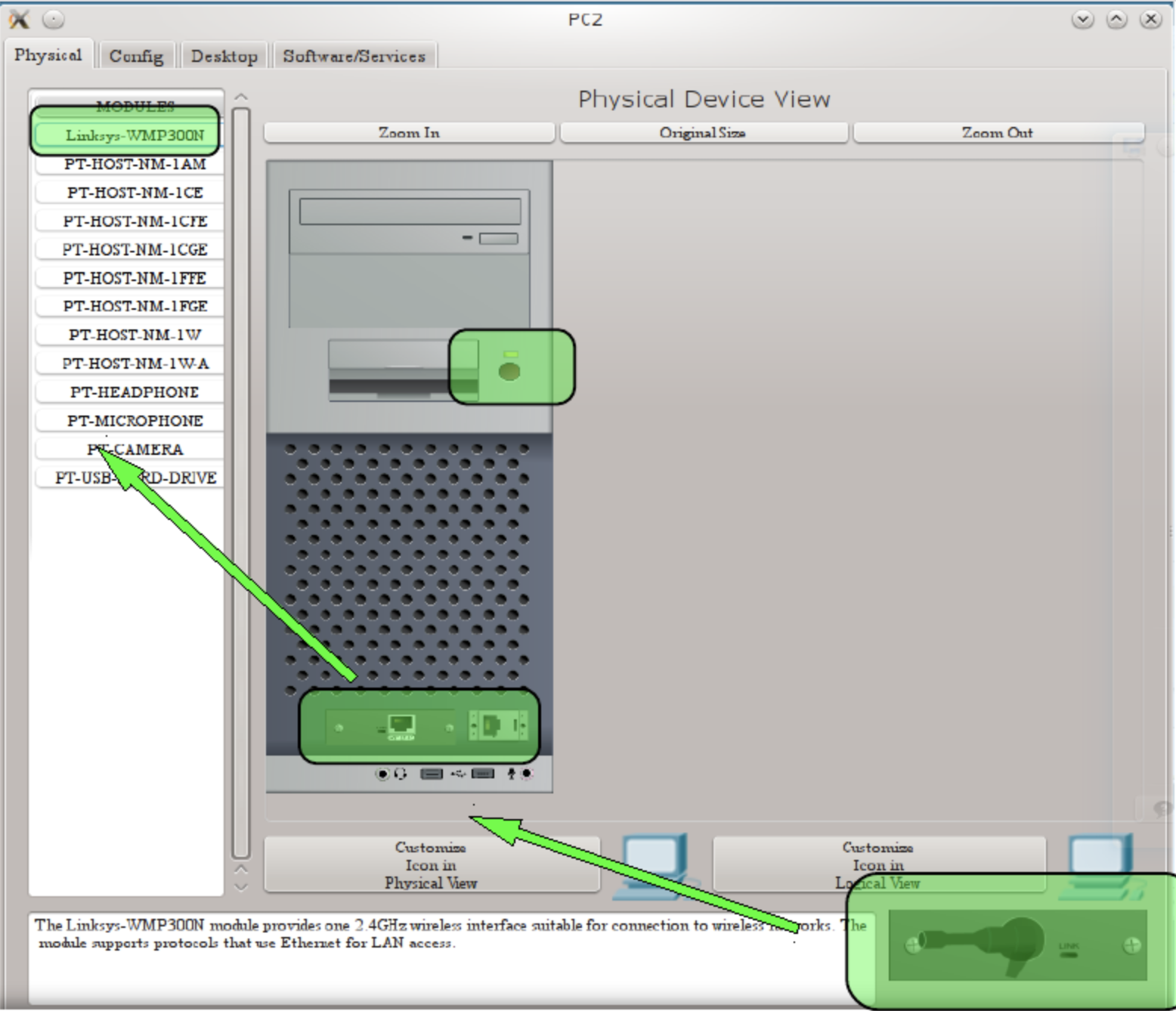1176x1011 pixels.
Task: Click the first USB port on PC front
Action: pyautogui.click(x=432, y=774)
